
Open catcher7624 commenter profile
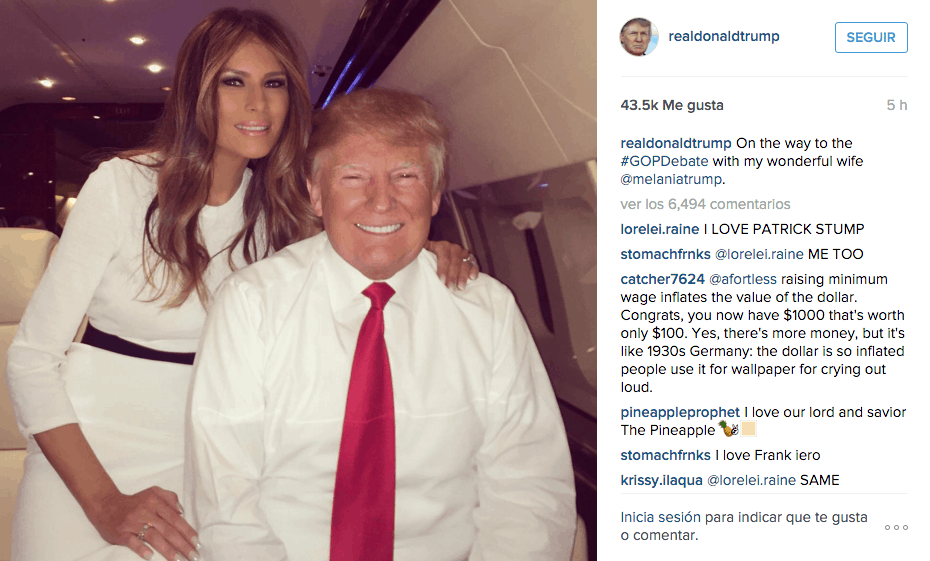[x=663, y=279]
